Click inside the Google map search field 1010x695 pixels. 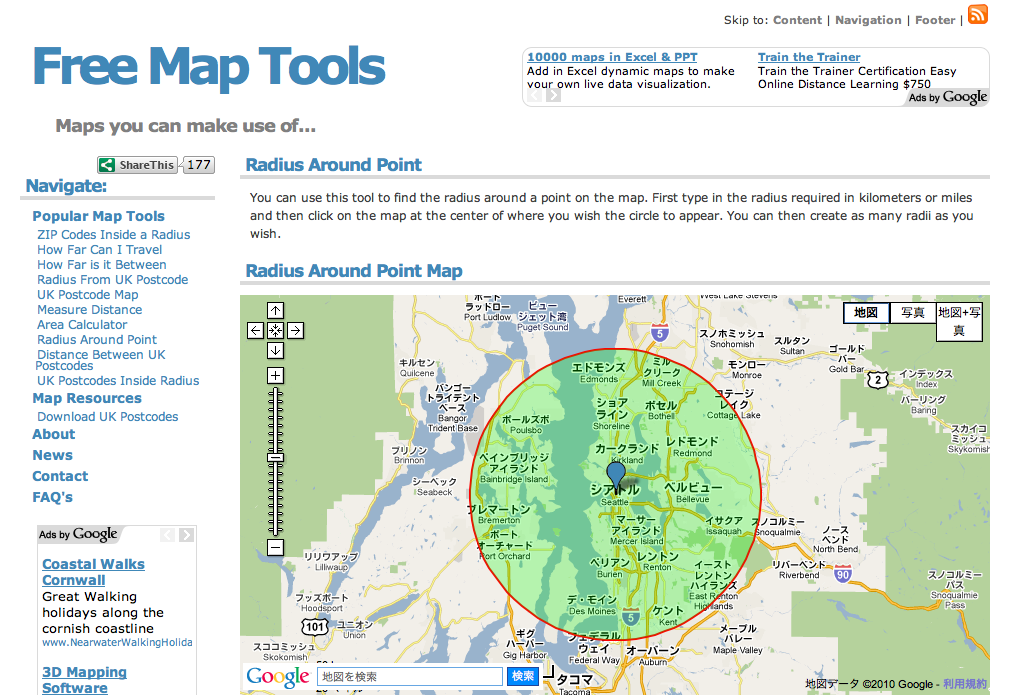(x=410, y=676)
